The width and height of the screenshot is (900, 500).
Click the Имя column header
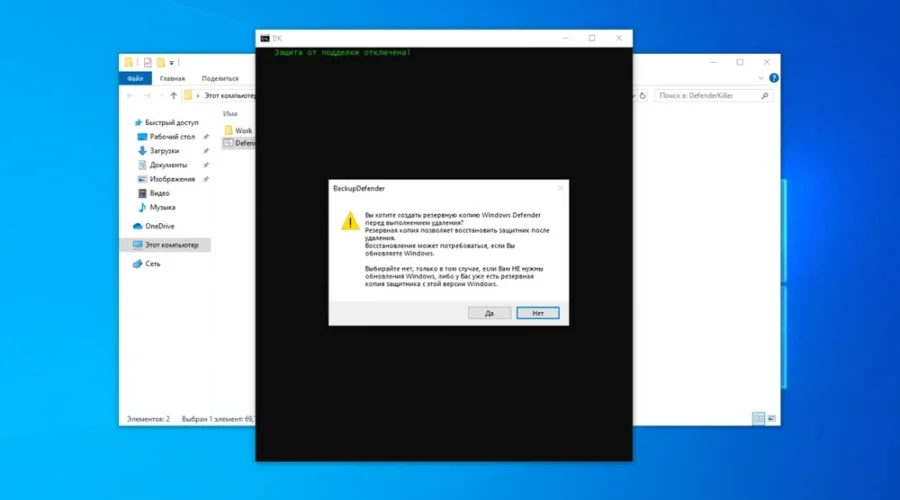point(230,114)
